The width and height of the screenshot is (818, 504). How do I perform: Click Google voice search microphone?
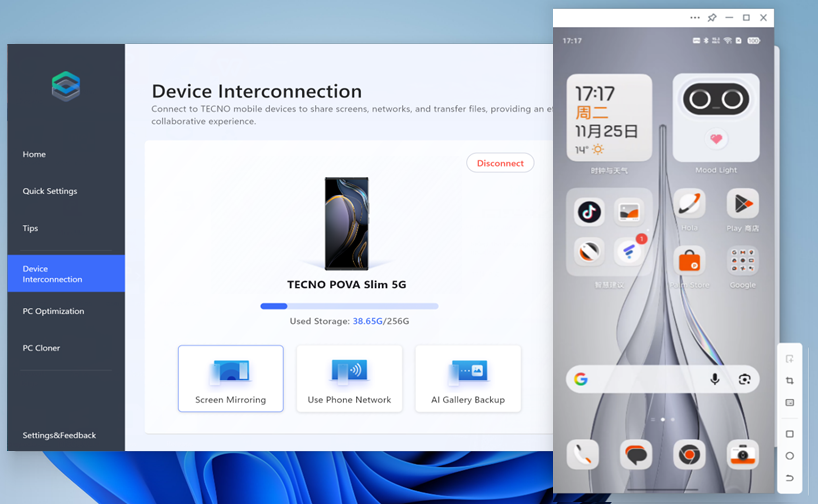click(x=715, y=379)
